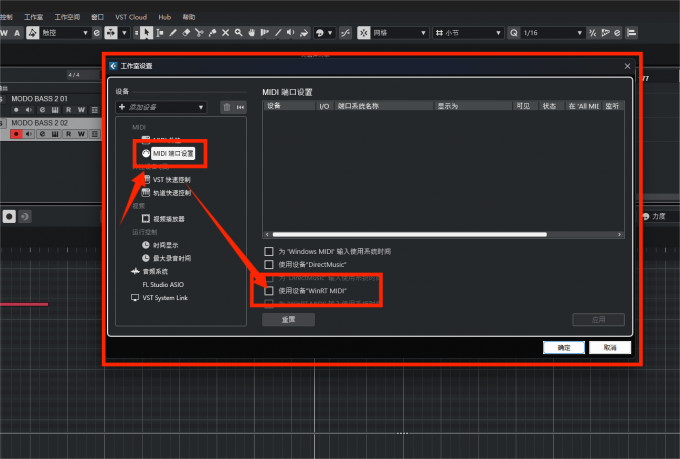Open the 帮助 menu
The height and width of the screenshot is (459, 680).
pos(189,17)
